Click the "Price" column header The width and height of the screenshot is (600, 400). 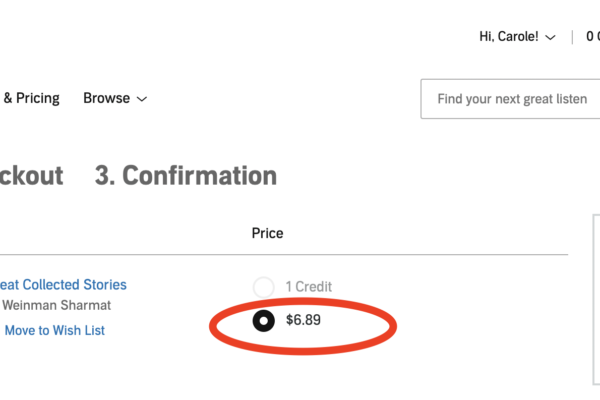tap(267, 233)
